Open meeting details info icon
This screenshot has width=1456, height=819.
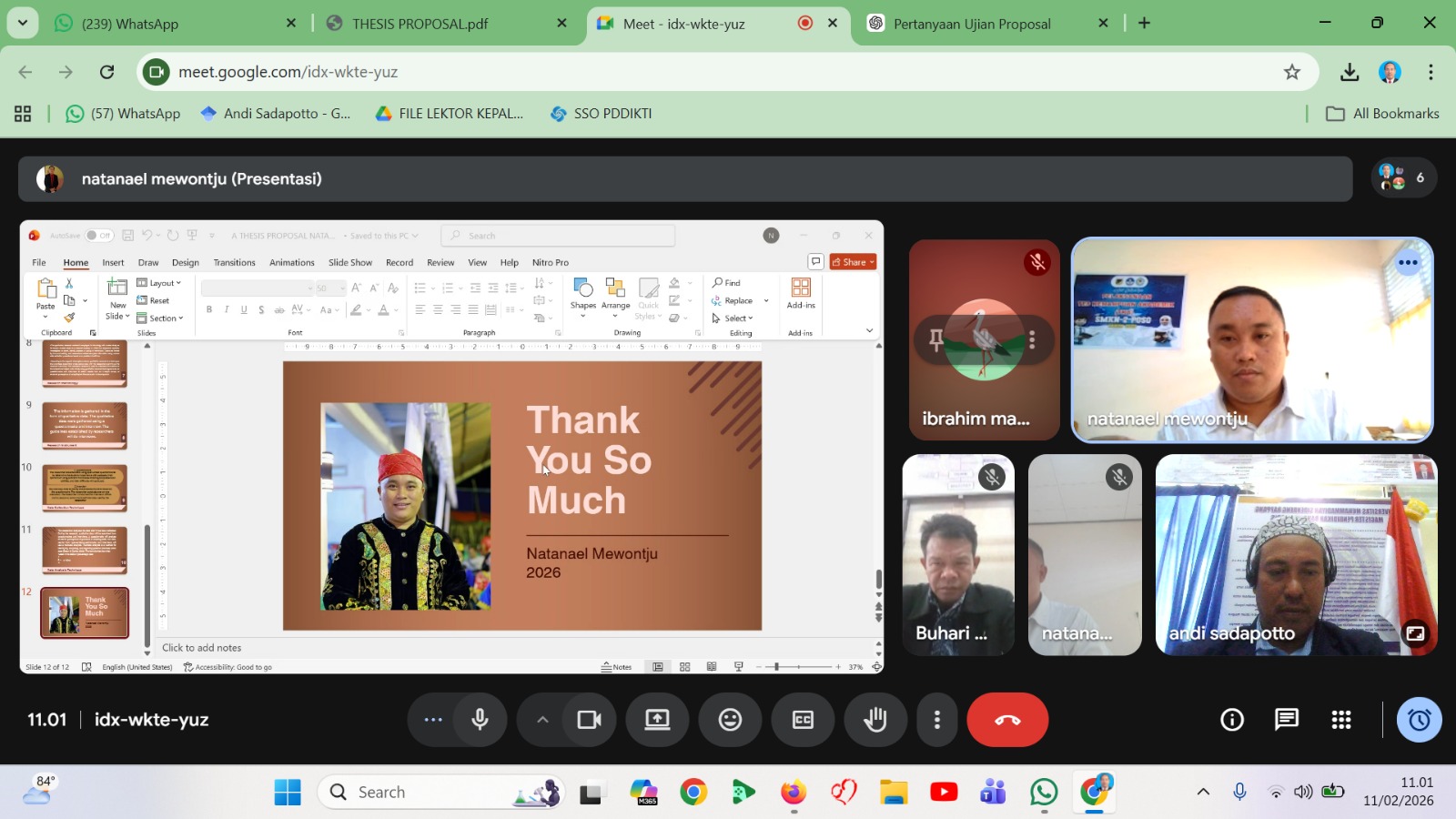(1231, 720)
